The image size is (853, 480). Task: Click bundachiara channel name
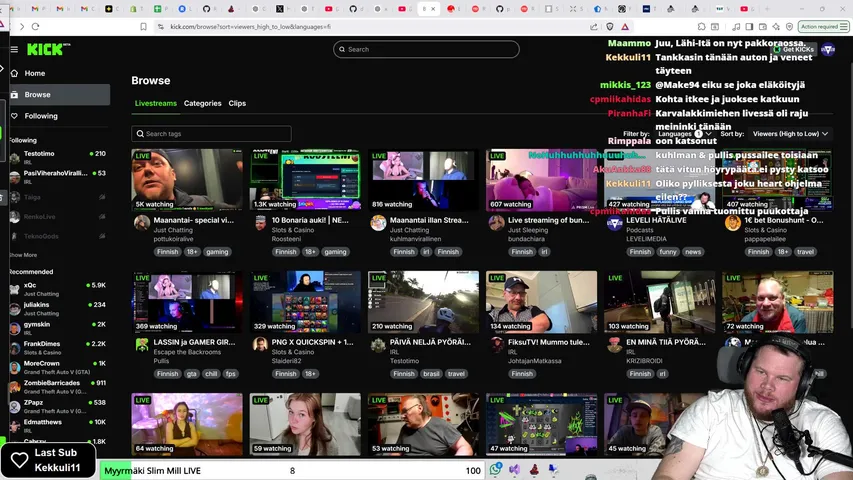[526, 239]
